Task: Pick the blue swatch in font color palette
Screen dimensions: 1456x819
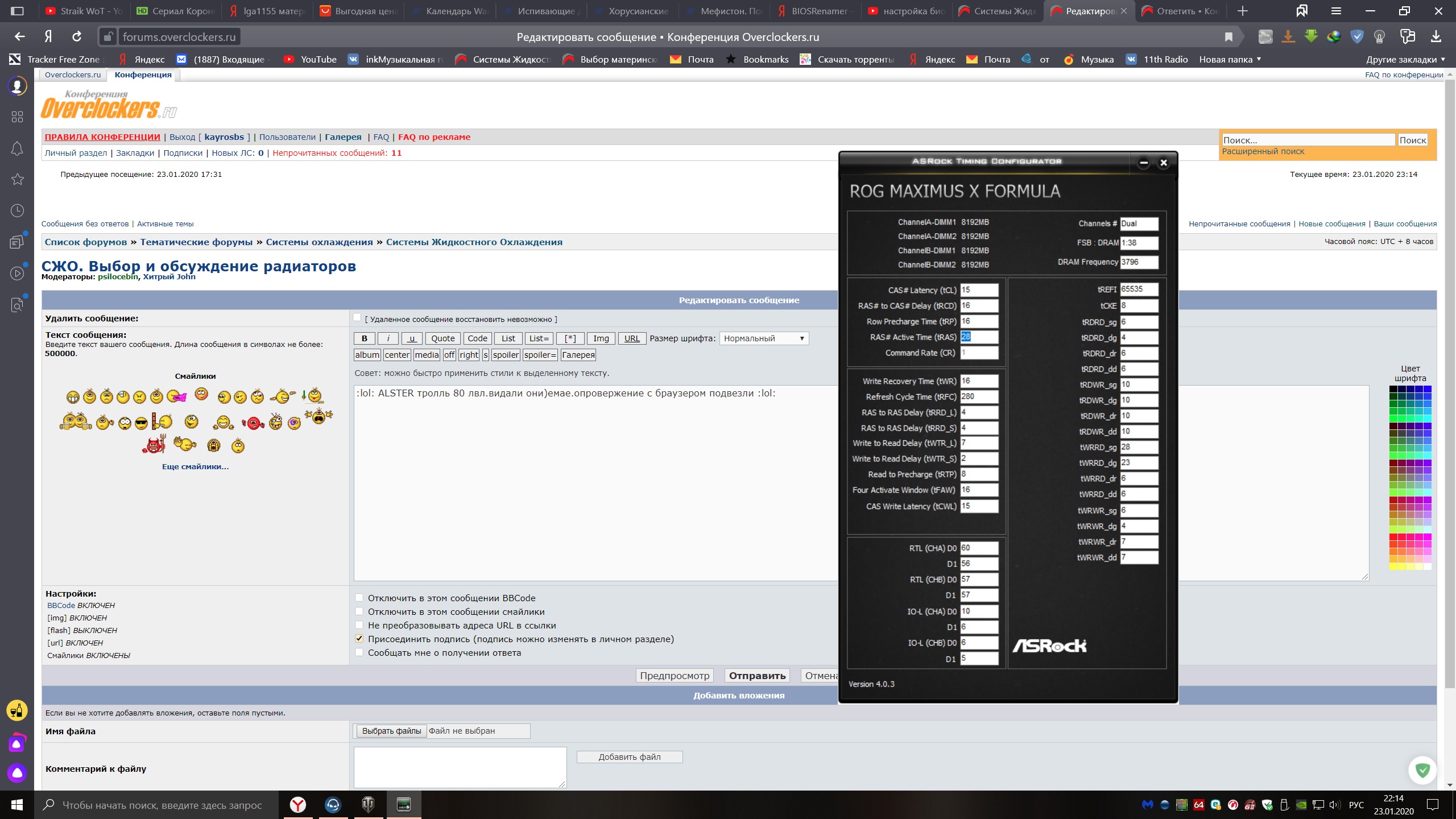Action: pyautogui.click(x=1428, y=390)
